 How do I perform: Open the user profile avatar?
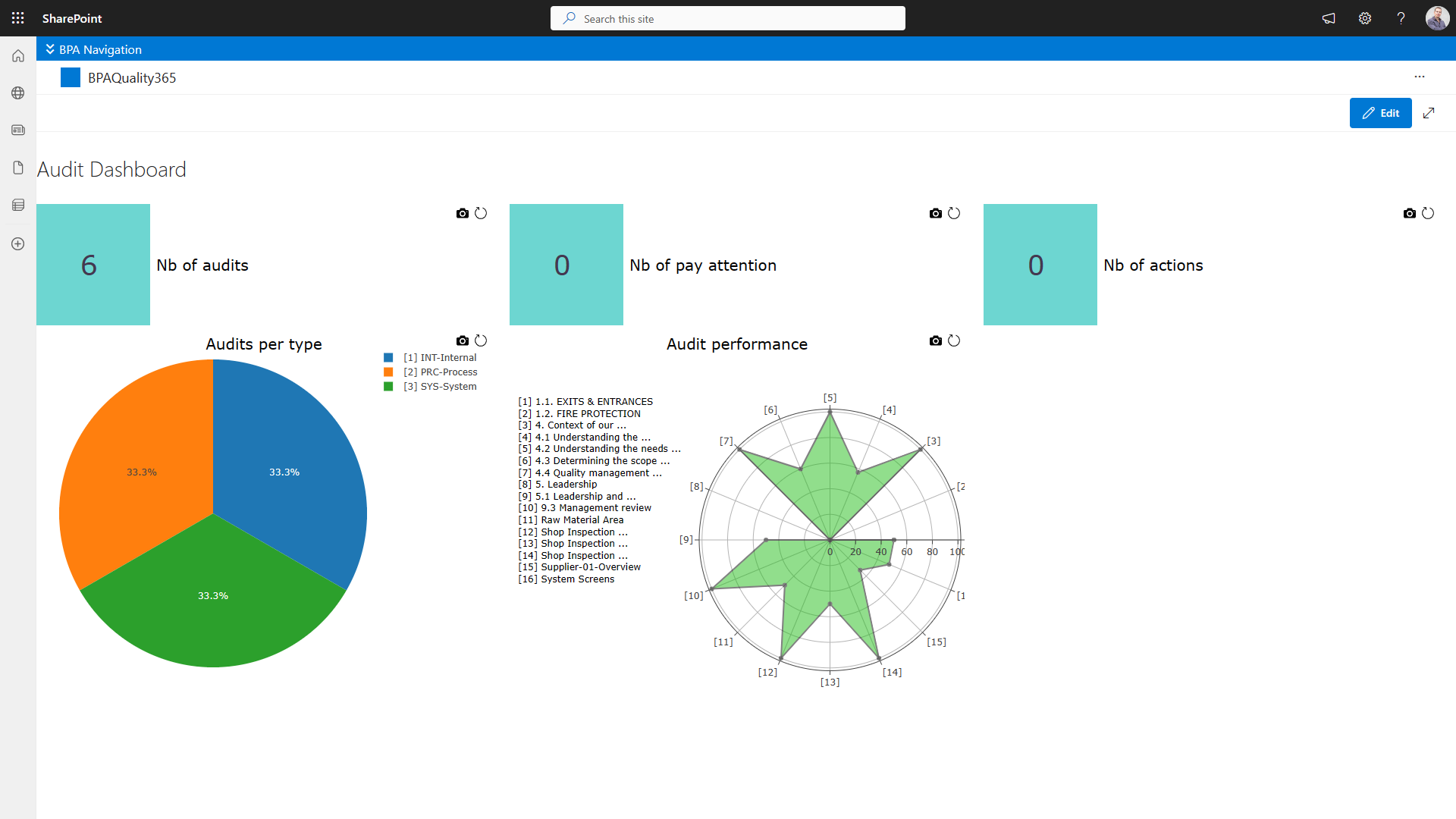[x=1437, y=18]
